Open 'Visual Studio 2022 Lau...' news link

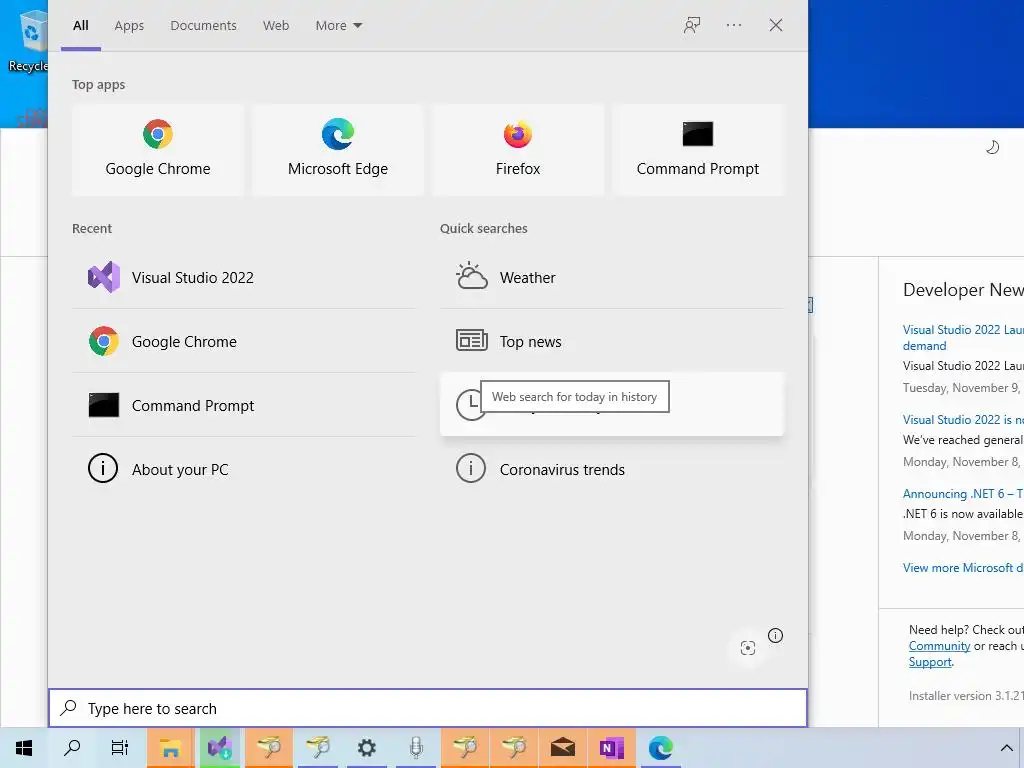point(963,338)
